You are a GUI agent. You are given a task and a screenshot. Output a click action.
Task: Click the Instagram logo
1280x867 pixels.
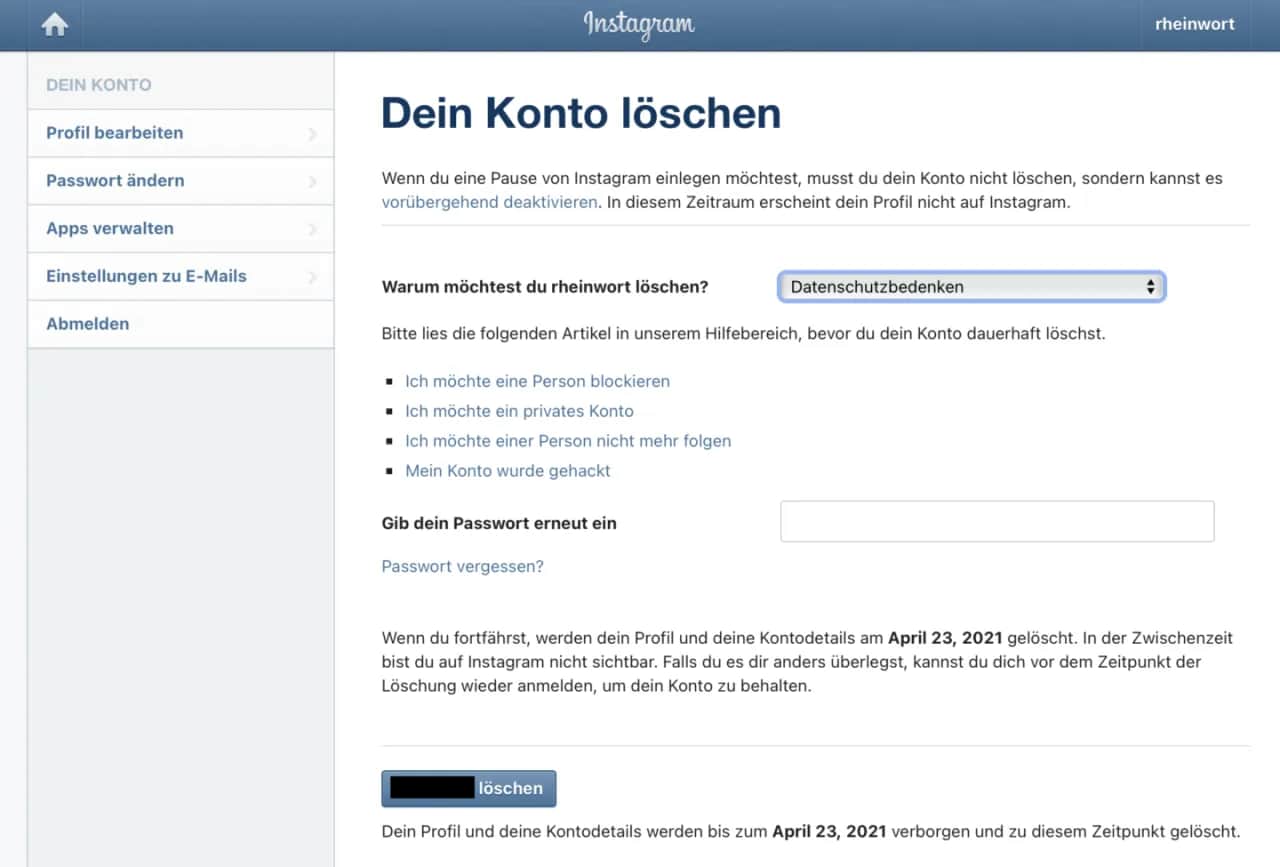639,24
